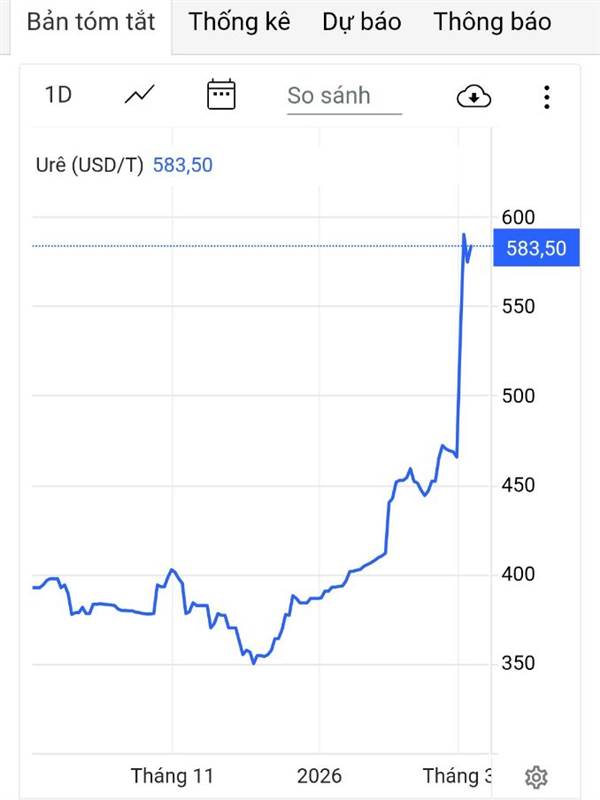600x800 pixels.
Task: Click the 350 price axis label
Action: click(519, 663)
